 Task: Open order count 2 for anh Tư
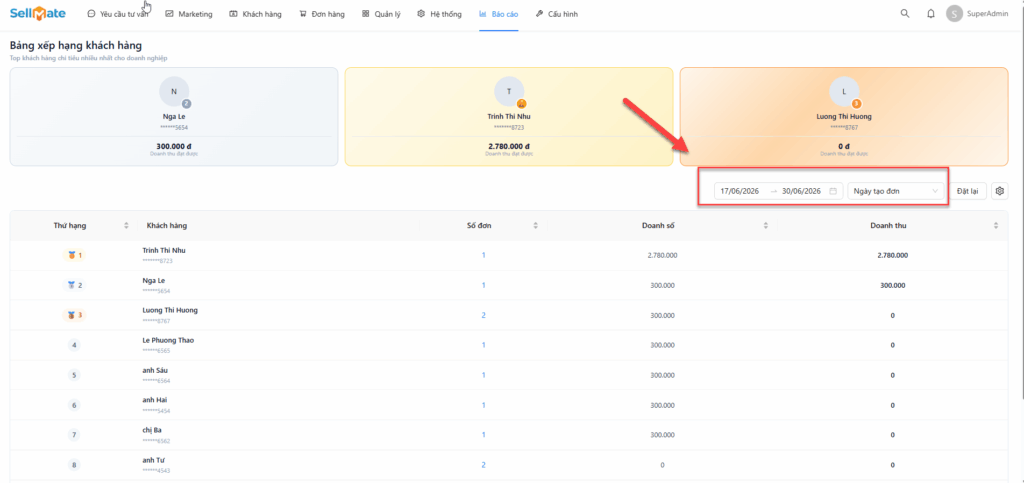click(x=483, y=465)
